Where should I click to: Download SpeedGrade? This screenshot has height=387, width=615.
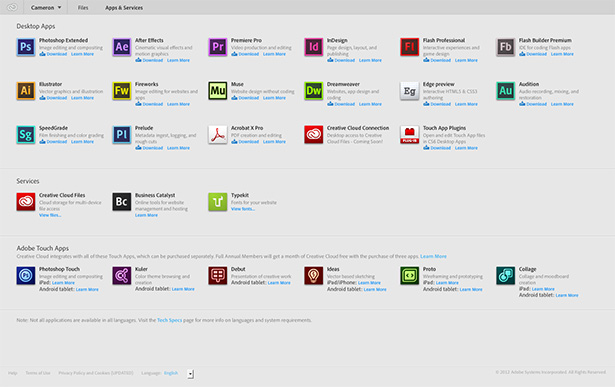coord(53,142)
